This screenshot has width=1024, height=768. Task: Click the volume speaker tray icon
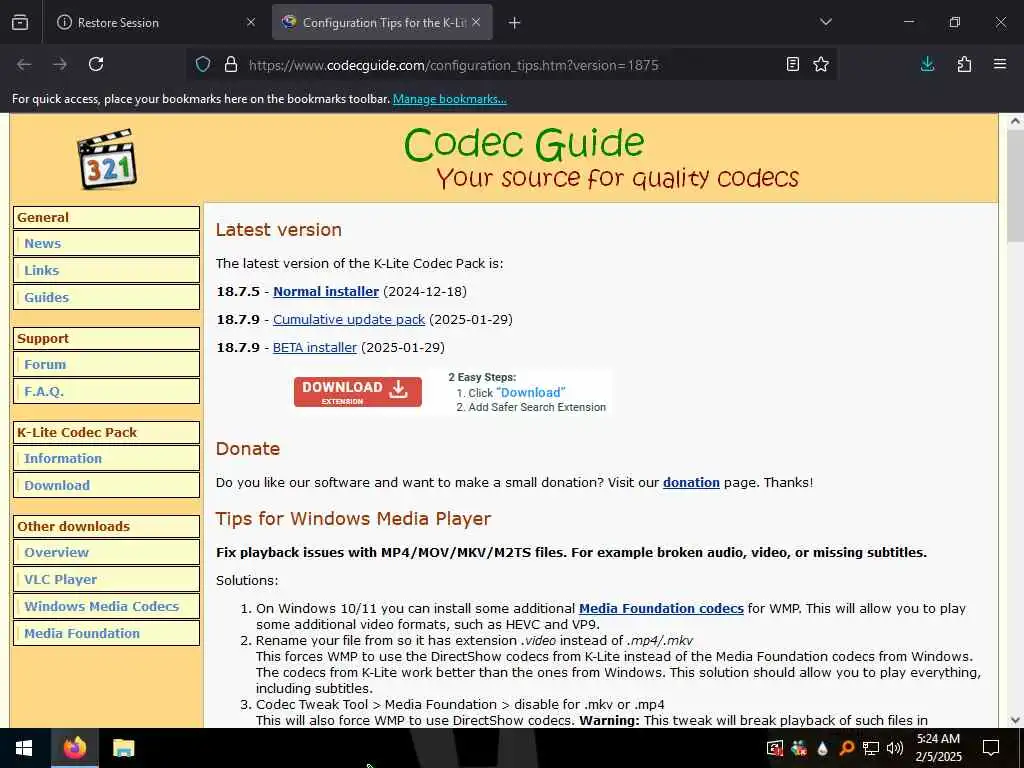[895, 748]
